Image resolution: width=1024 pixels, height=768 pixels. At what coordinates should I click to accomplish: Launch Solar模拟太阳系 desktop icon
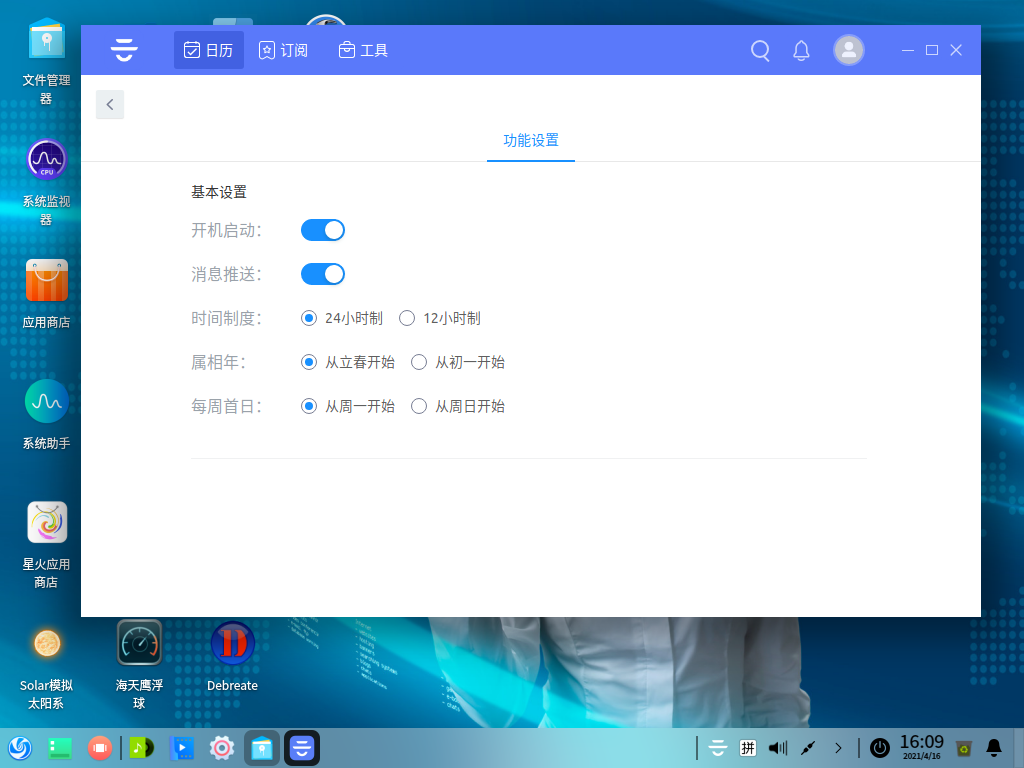[x=46, y=666]
